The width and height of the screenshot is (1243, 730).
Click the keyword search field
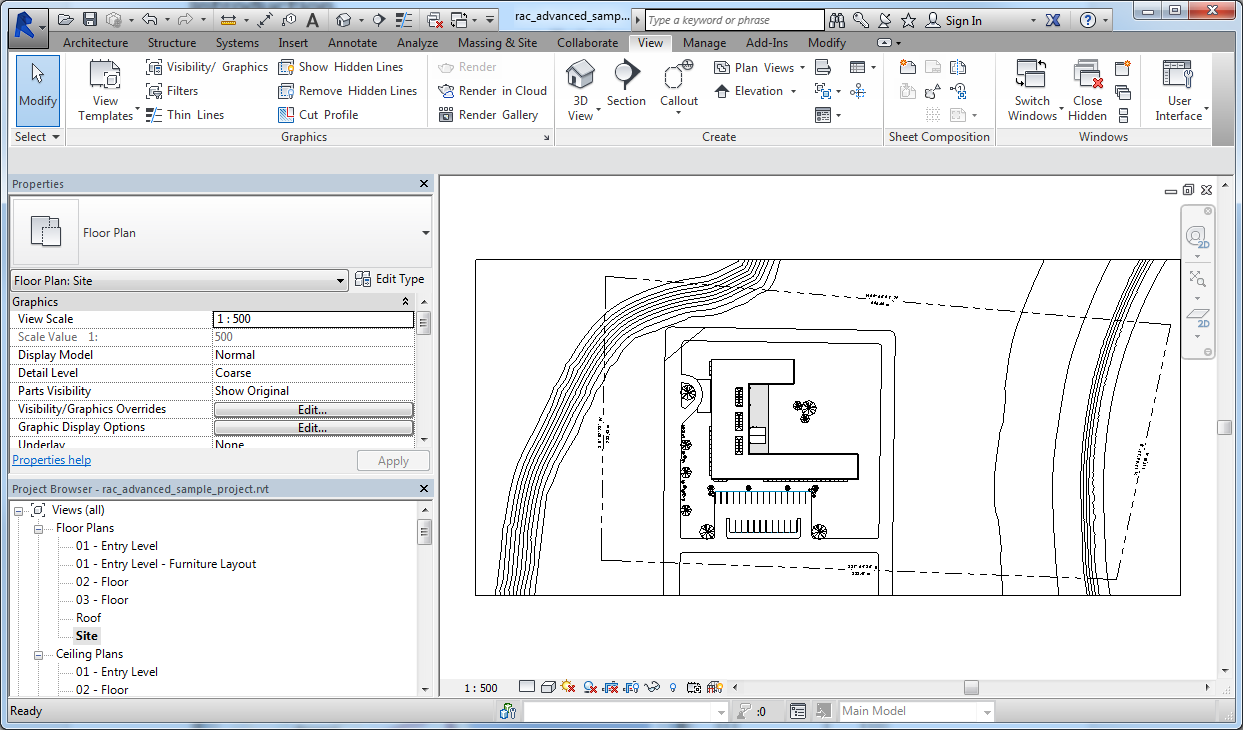(x=734, y=20)
